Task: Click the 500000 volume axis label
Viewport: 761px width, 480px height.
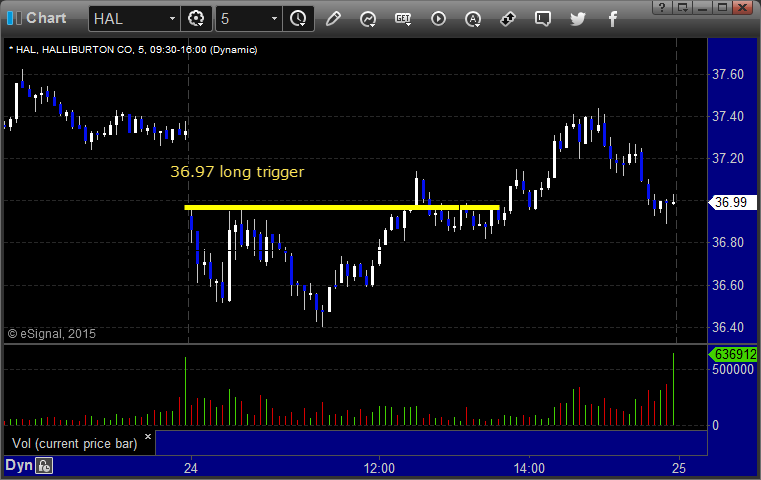Action: pos(733,369)
